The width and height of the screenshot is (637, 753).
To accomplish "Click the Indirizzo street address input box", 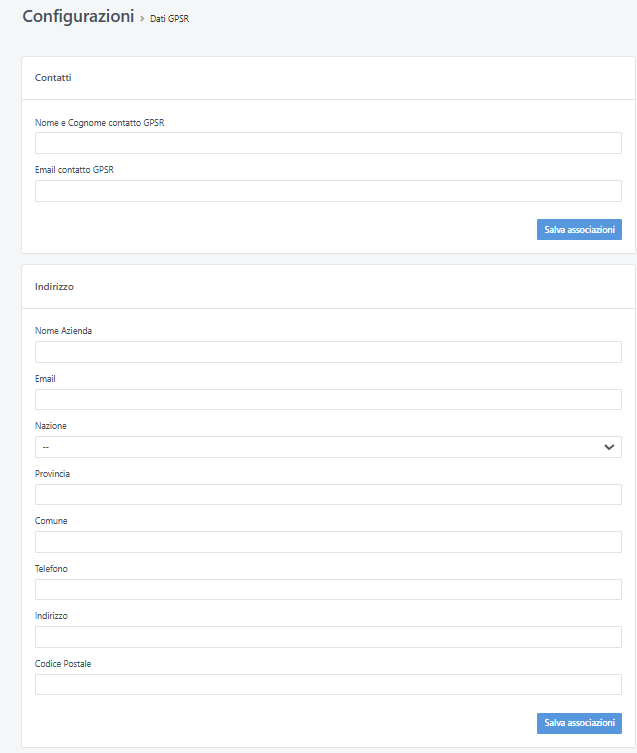I will tap(328, 637).
